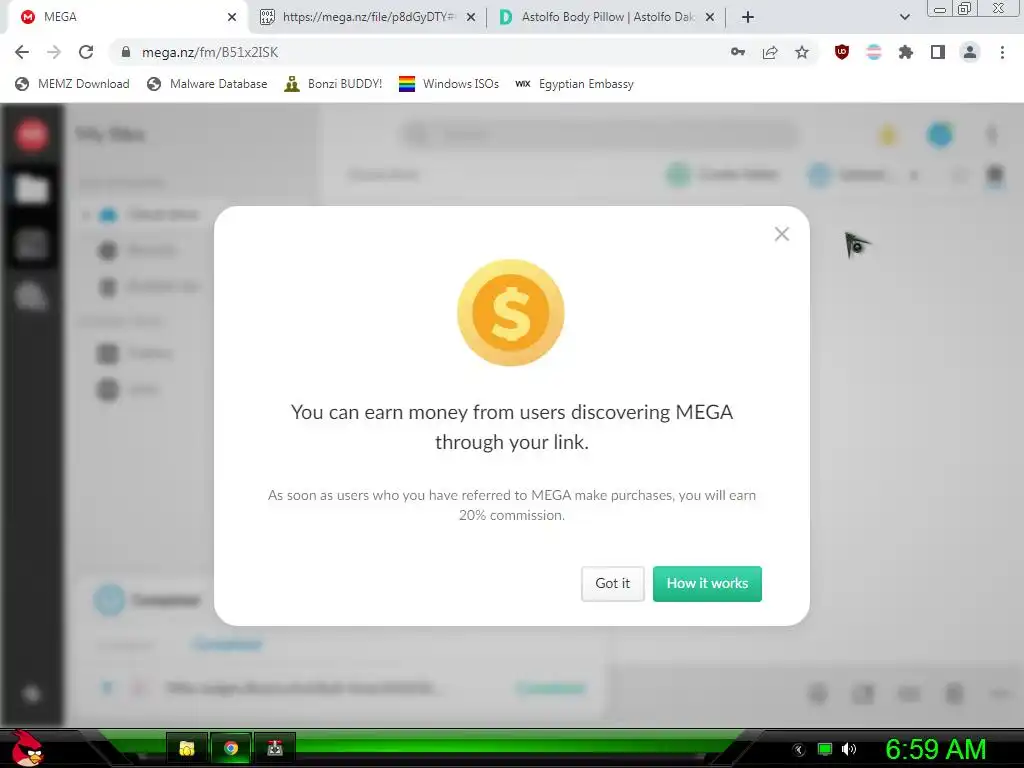Image resolution: width=1024 pixels, height=768 pixels.
Task: Expand the tab search dropdown arrow
Action: click(x=904, y=17)
